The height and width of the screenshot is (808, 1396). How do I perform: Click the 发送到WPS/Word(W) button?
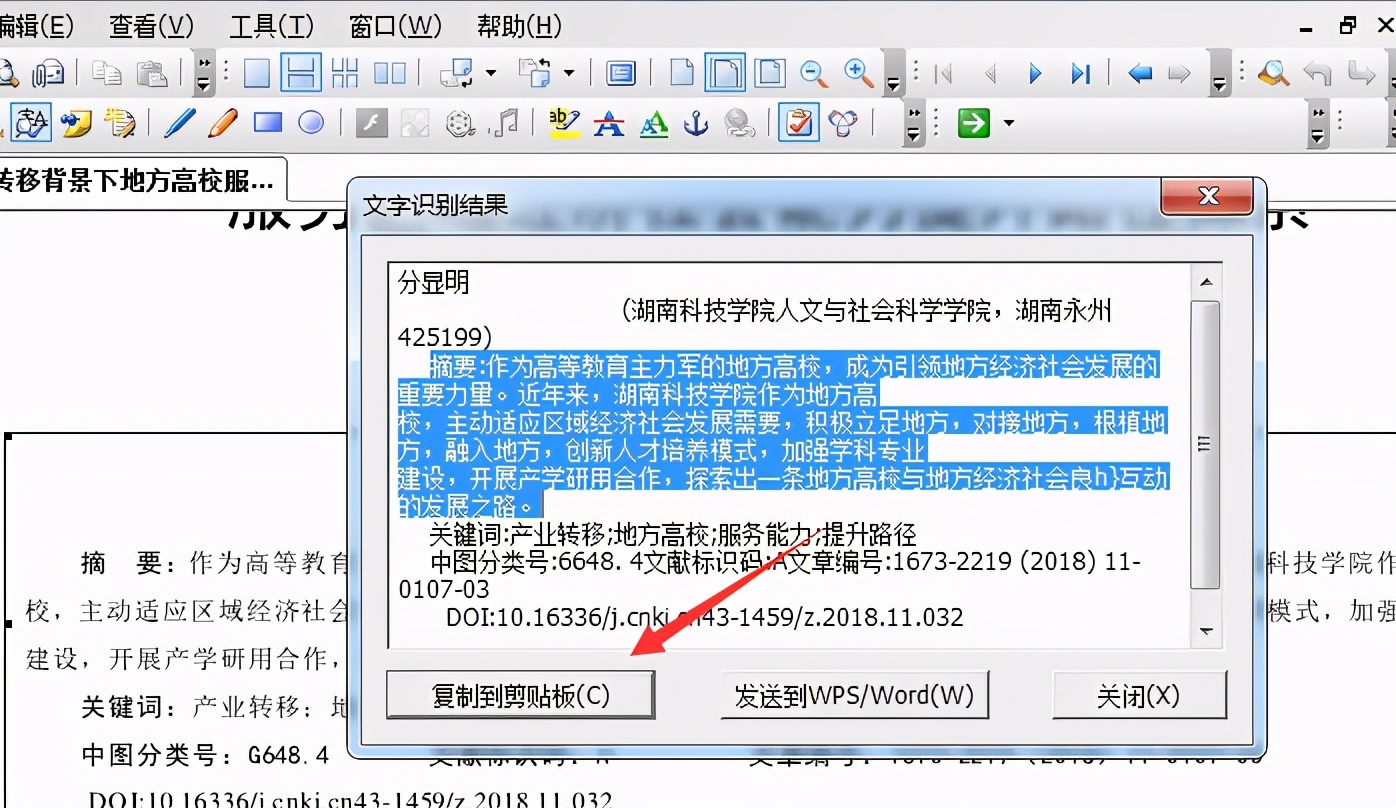[x=854, y=695]
